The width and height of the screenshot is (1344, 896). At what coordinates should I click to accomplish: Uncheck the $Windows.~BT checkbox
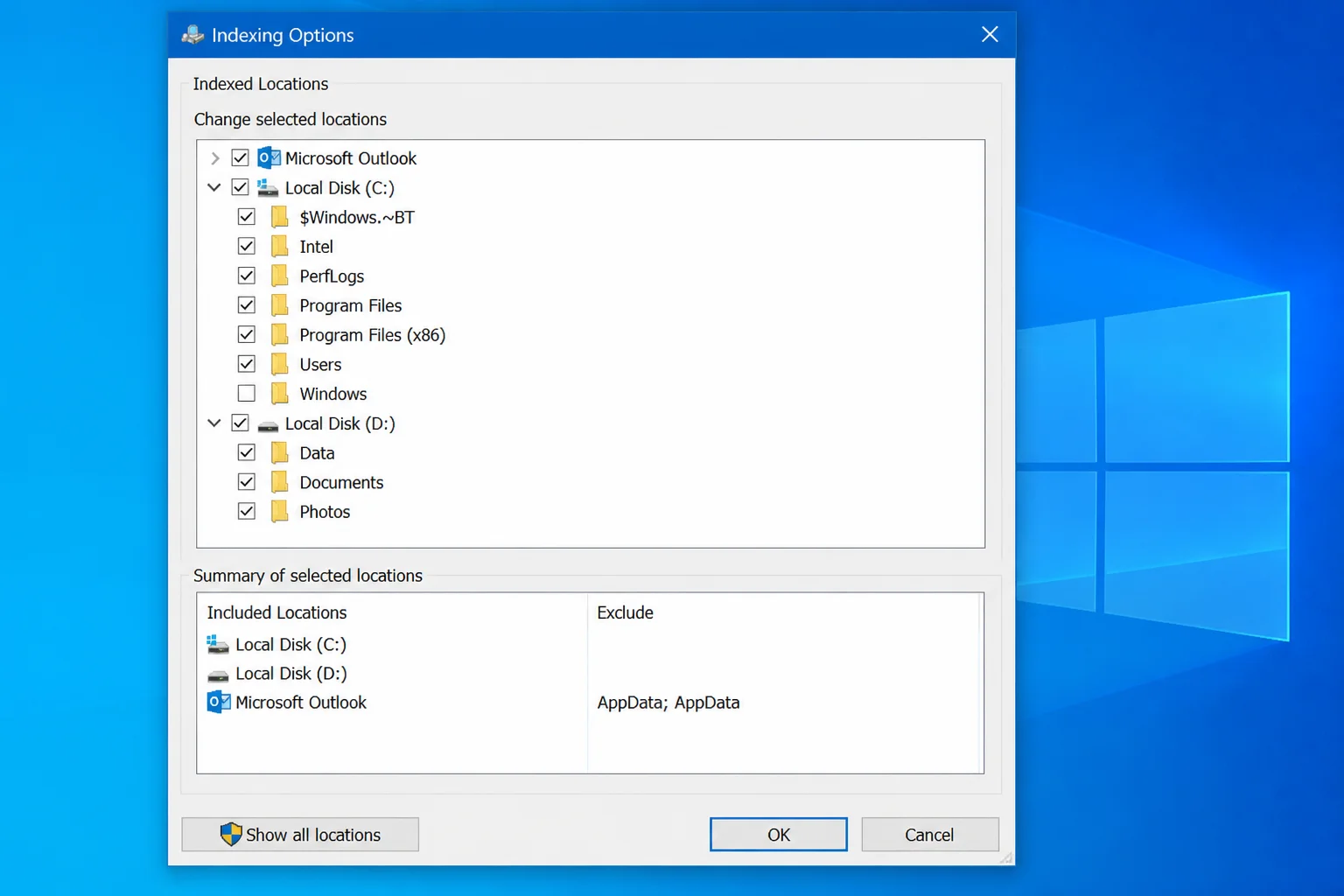(x=247, y=217)
